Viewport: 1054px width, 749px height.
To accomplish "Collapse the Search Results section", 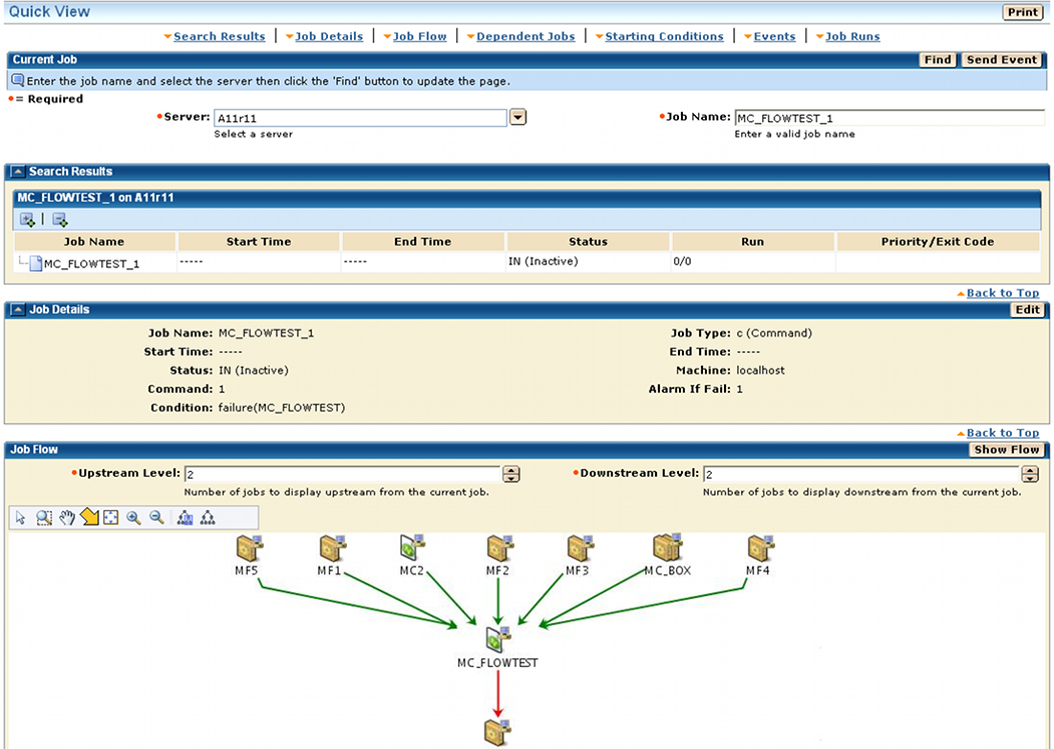I will tap(18, 172).
